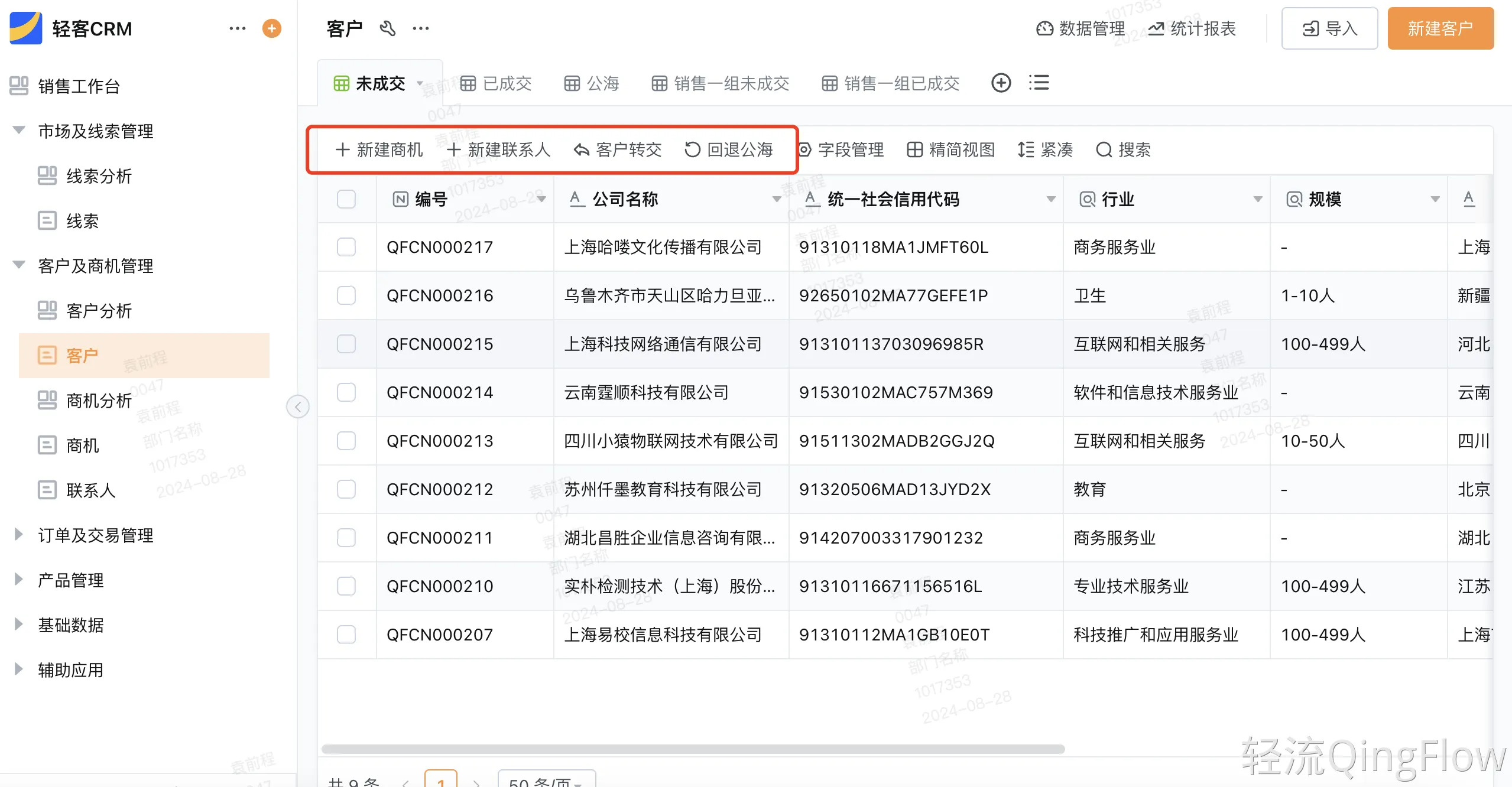Viewport: 1512px width, 787px height.
Task: Open 编号 column dropdown arrow
Action: point(541,200)
